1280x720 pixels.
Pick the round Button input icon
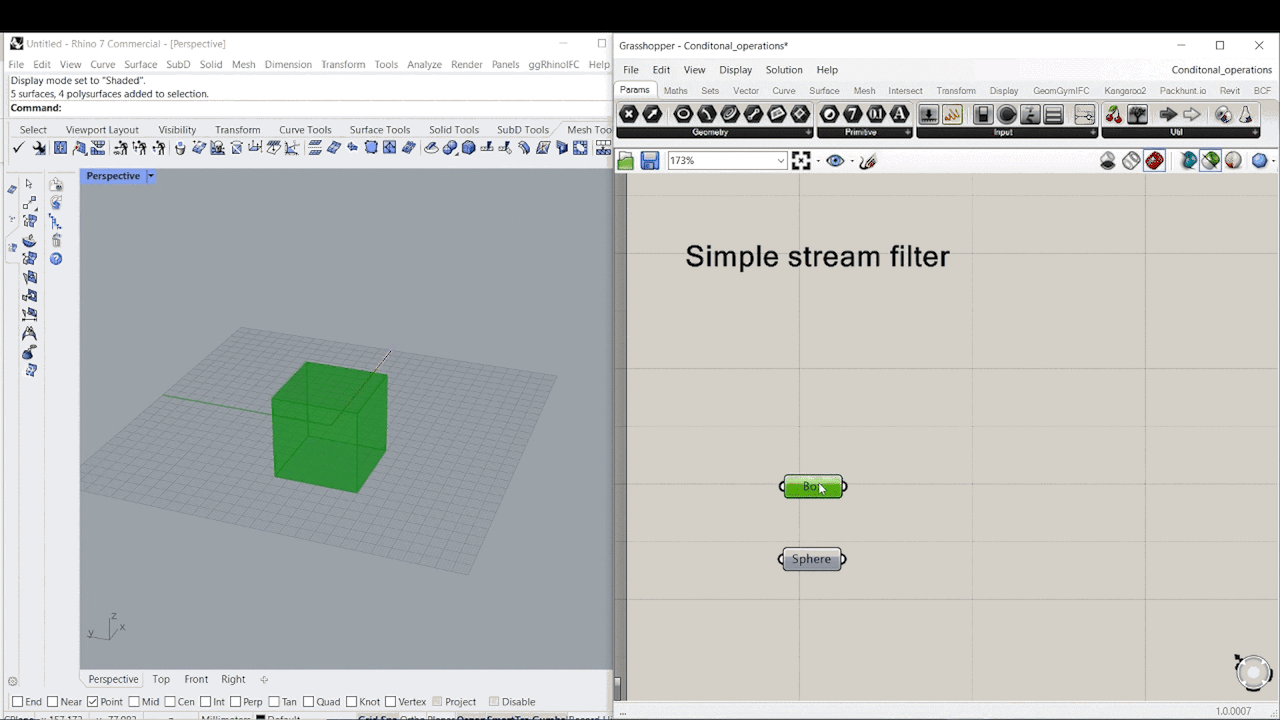pyautogui.click(x=1007, y=115)
